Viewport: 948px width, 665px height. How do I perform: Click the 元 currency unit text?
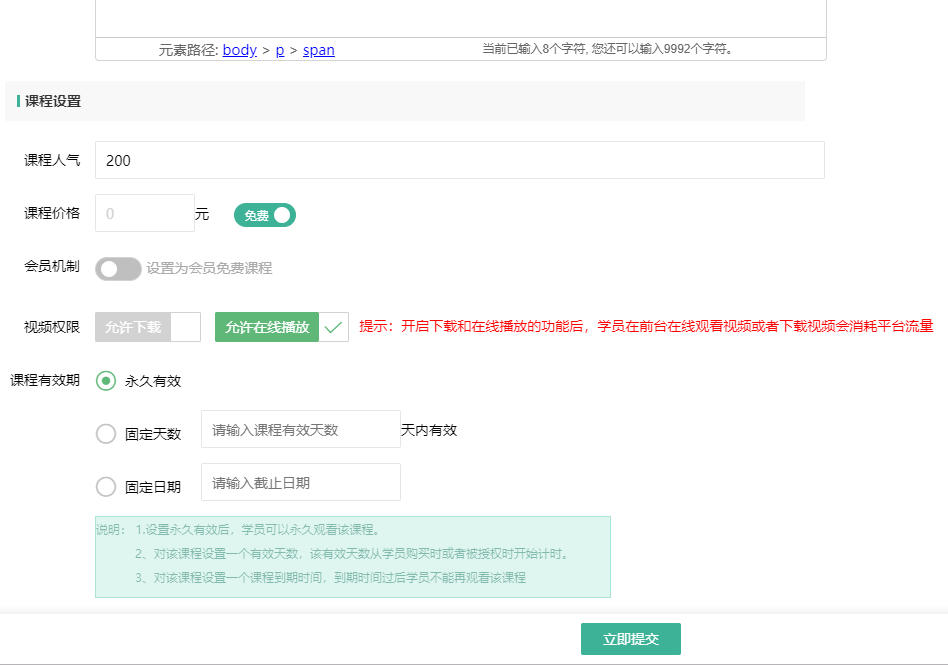tap(202, 214)
